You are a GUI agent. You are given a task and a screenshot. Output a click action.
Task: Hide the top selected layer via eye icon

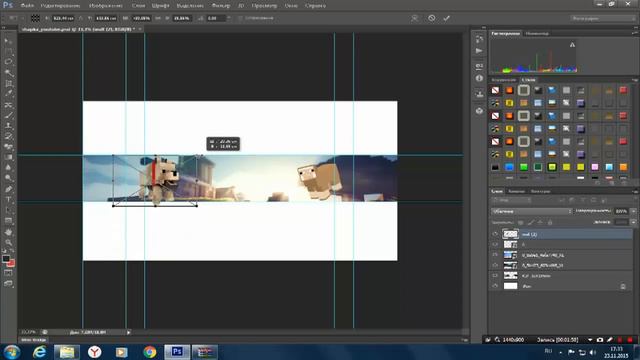tap(495, 234)
